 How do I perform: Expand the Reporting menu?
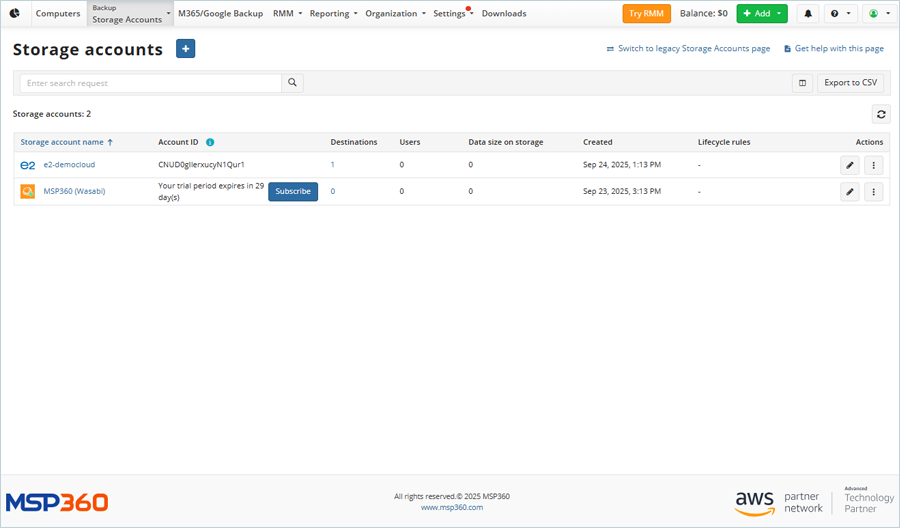pos(333,14)
